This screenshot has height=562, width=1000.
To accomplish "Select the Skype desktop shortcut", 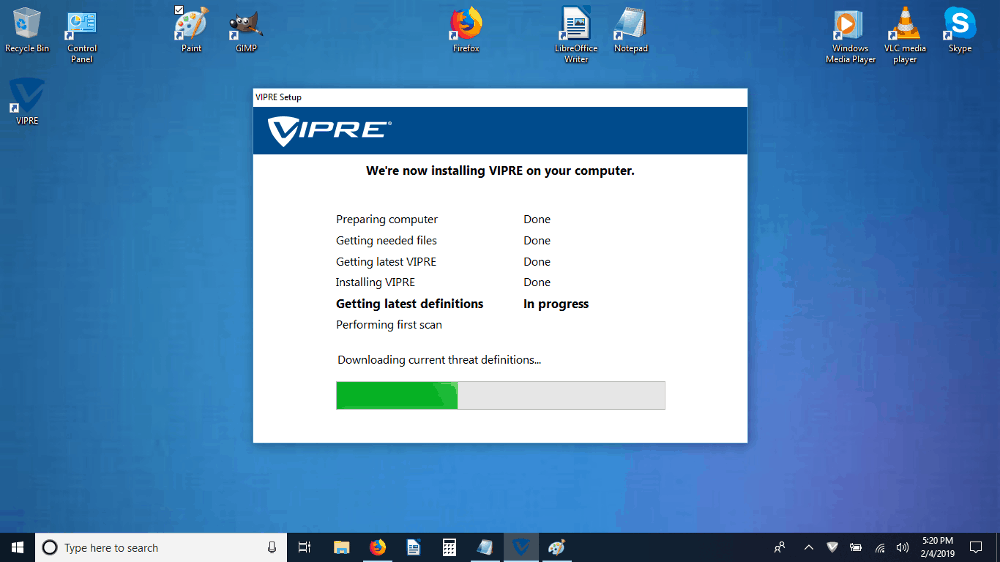I will click(959, 29).
